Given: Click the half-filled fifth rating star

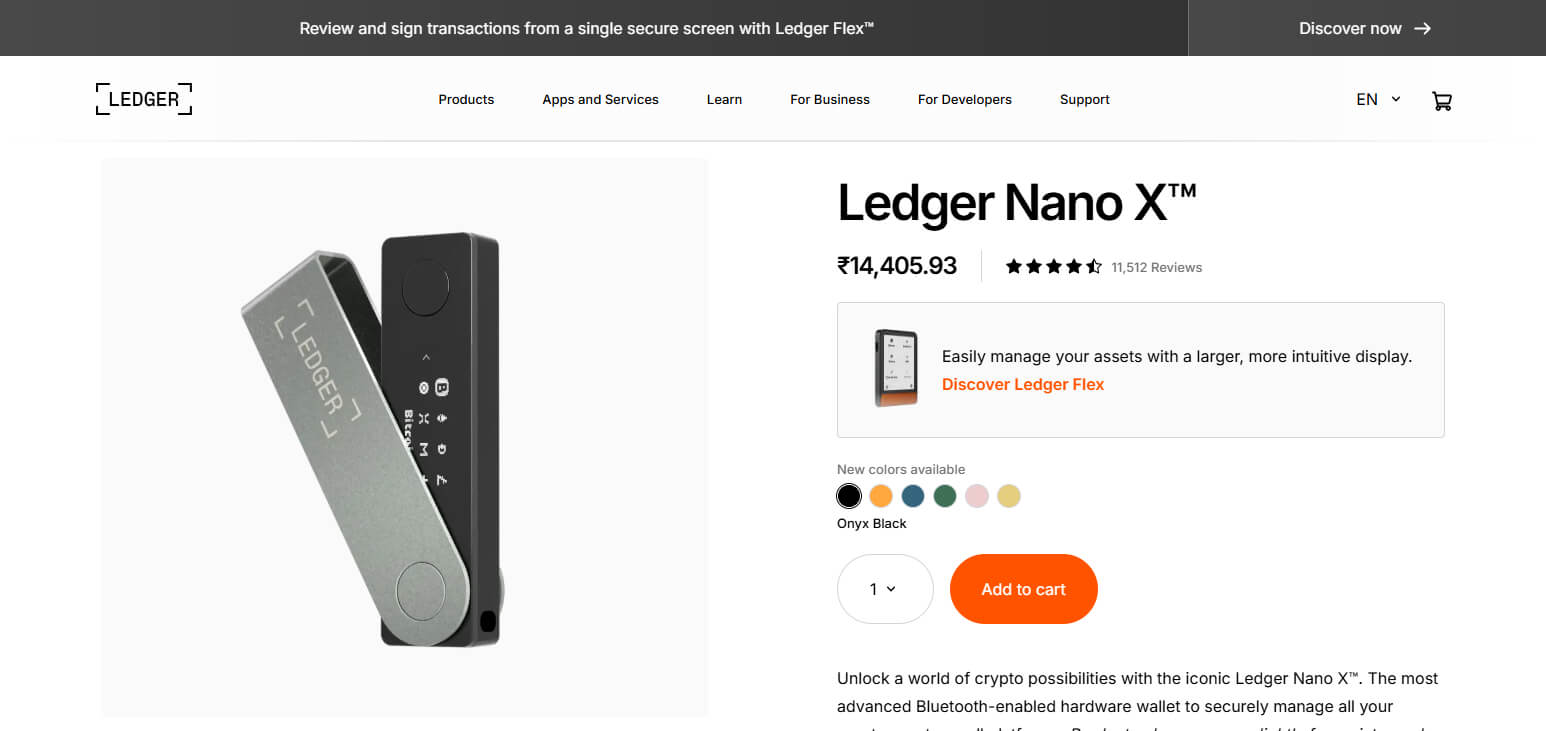Looking at the screenshot, I should [x=1094, y=266].
